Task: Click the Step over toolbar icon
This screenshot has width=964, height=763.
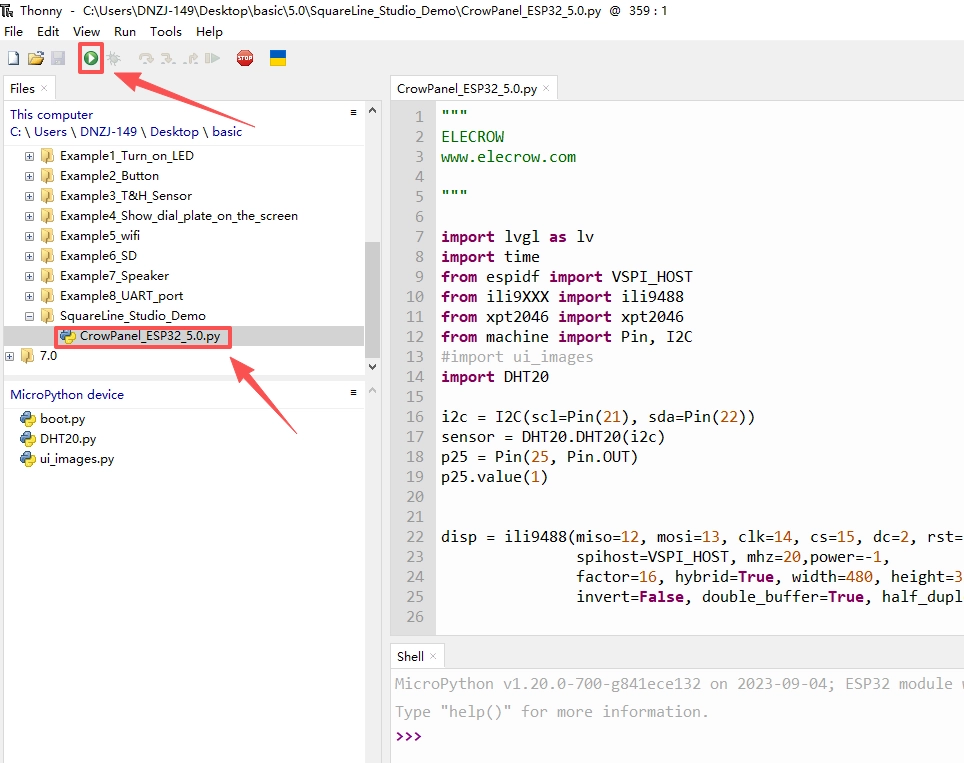Action: click(x=146, y=58)
